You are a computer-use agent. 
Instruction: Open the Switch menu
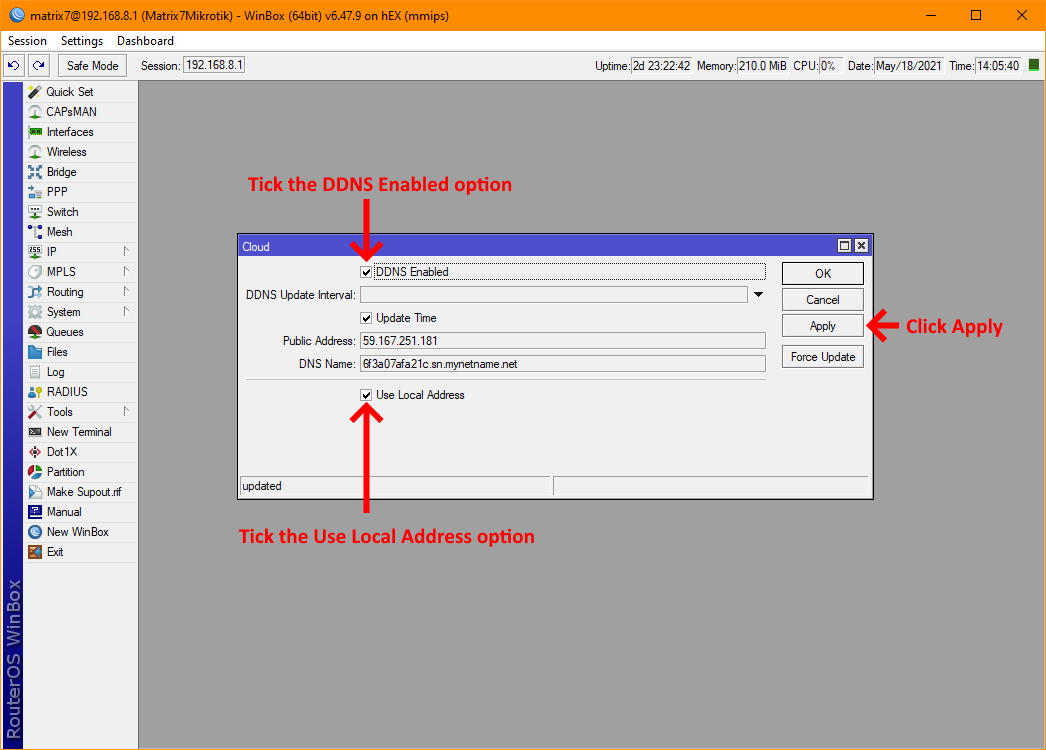click(x=80, y=212)
